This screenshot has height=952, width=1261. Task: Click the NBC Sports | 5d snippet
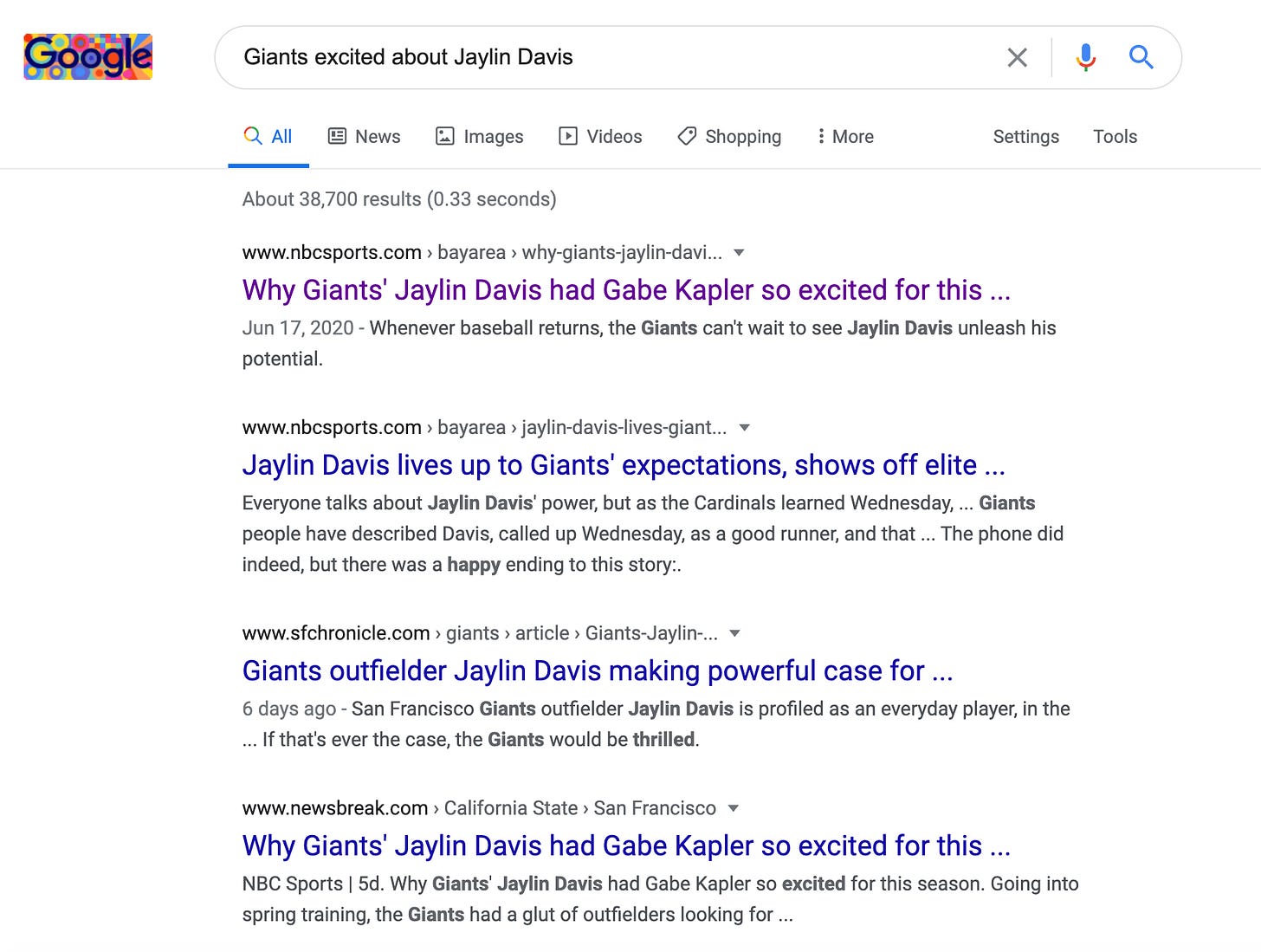(660, 899)
